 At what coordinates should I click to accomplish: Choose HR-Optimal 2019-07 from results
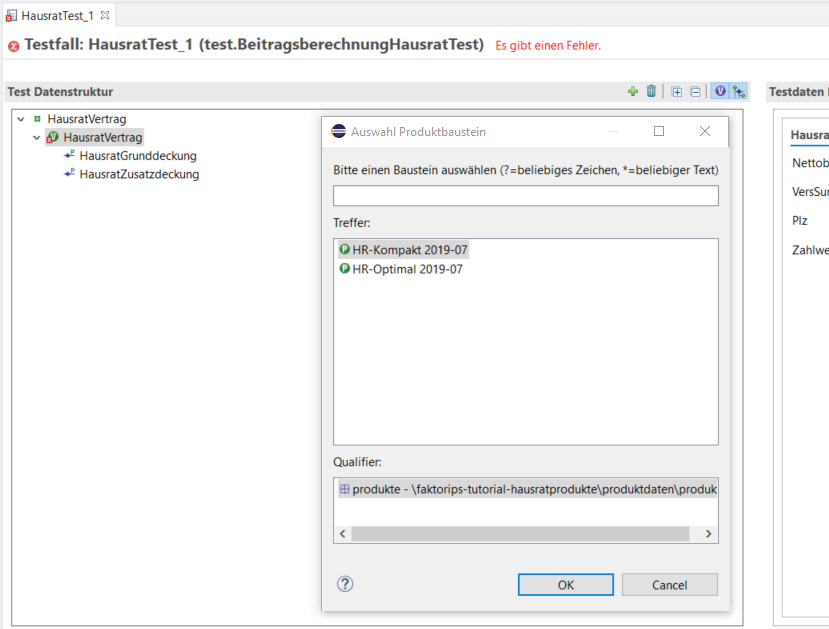pos(407,269)
